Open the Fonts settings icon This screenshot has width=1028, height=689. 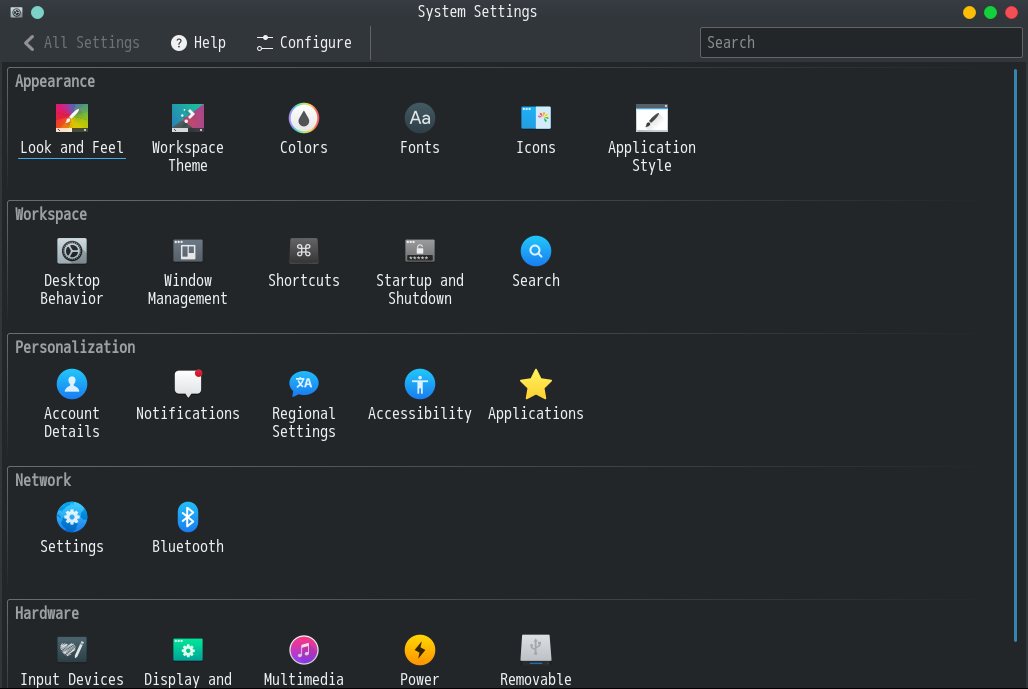[420, 118]
